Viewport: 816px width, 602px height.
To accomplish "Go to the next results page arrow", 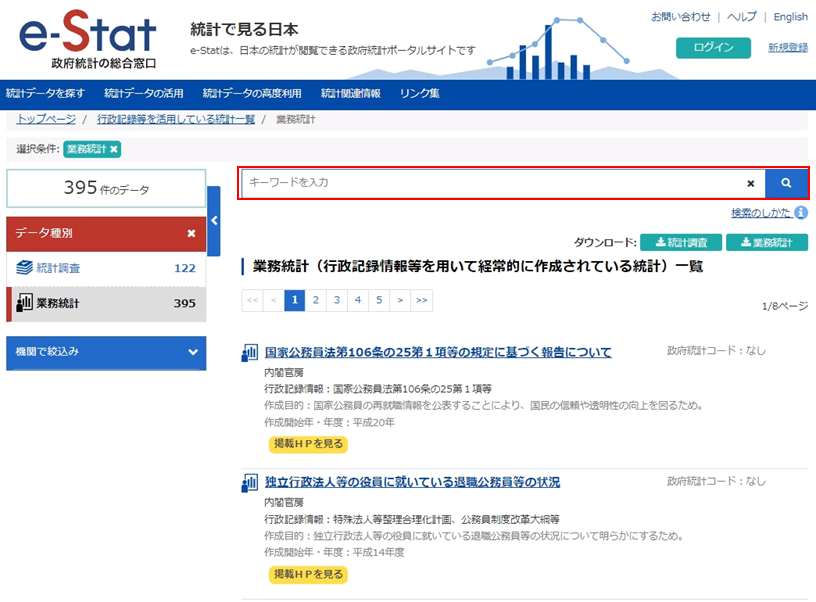I will pos(400,300).
